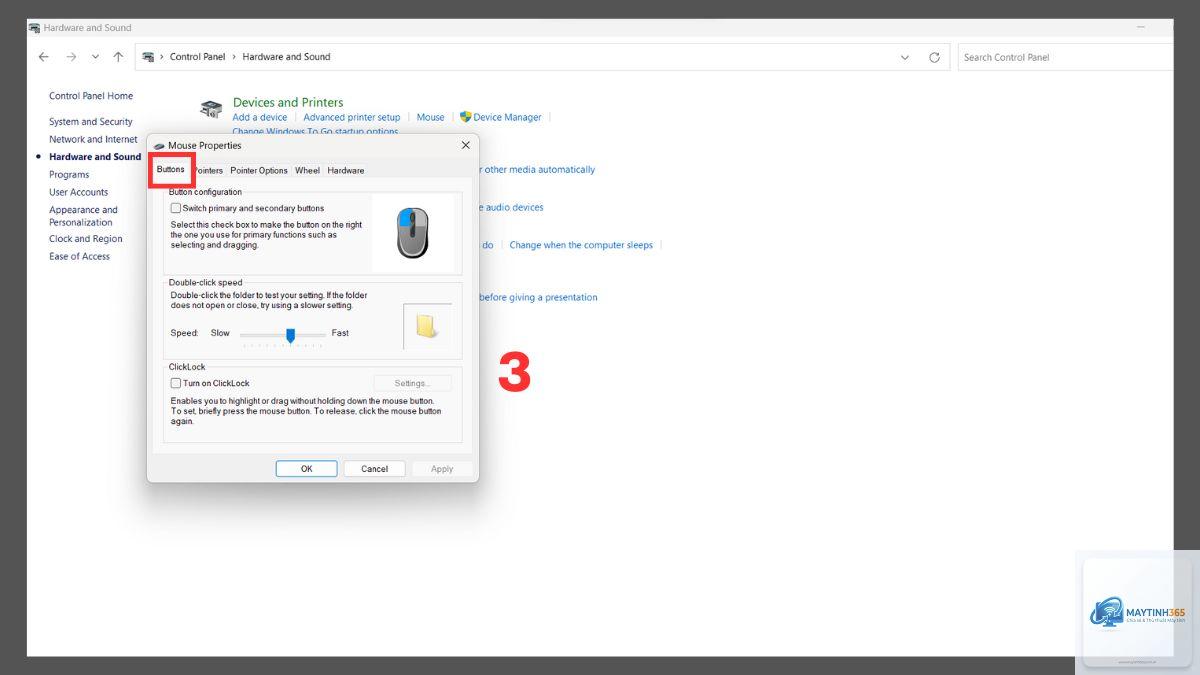This screenshot has height=675, width=1200.
Task: Click the mouse illustration in Button configuration
Action: (412, 232)
